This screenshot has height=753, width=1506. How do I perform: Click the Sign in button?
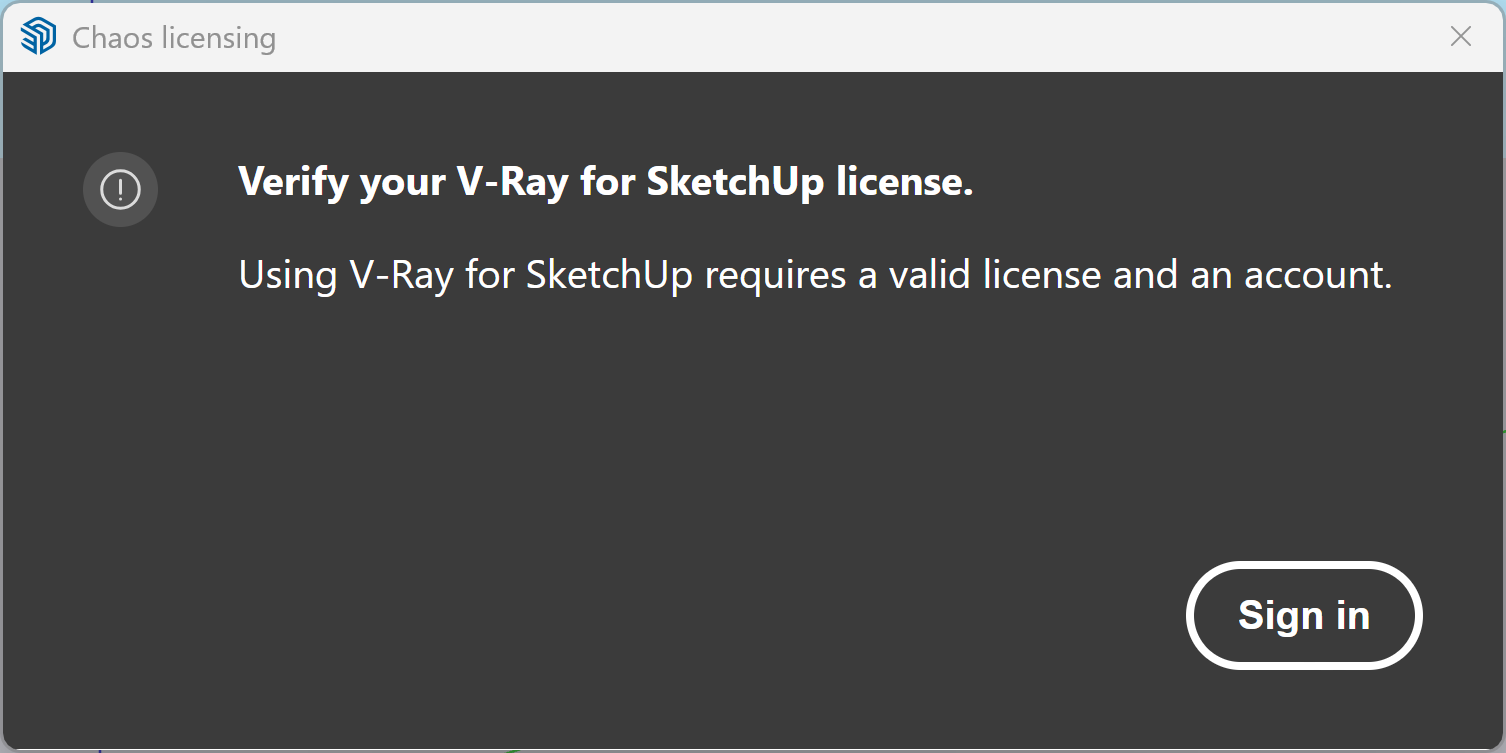point(1304,615)
